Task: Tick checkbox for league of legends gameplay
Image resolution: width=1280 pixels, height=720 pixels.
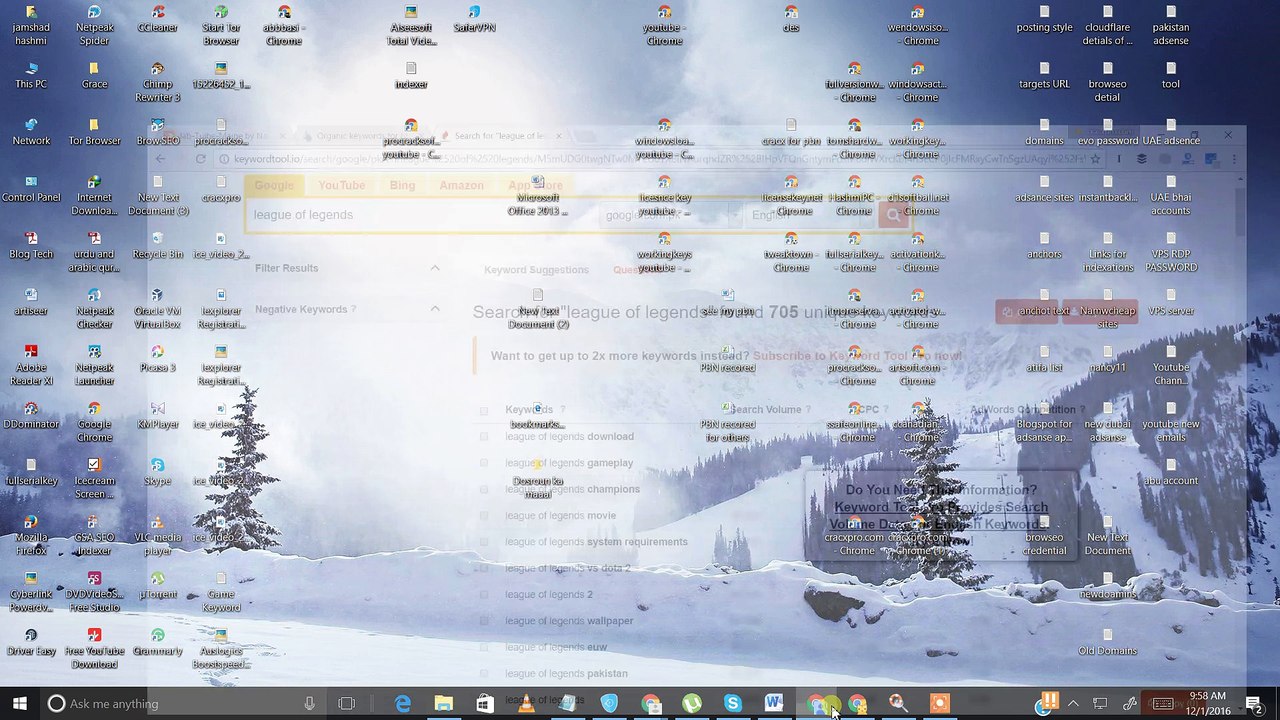Action: 484,463
